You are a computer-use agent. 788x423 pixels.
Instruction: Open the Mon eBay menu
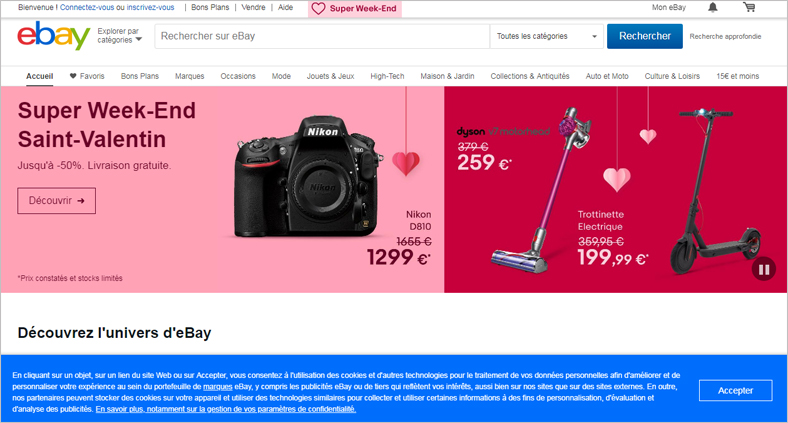click(x=668, y=8)
